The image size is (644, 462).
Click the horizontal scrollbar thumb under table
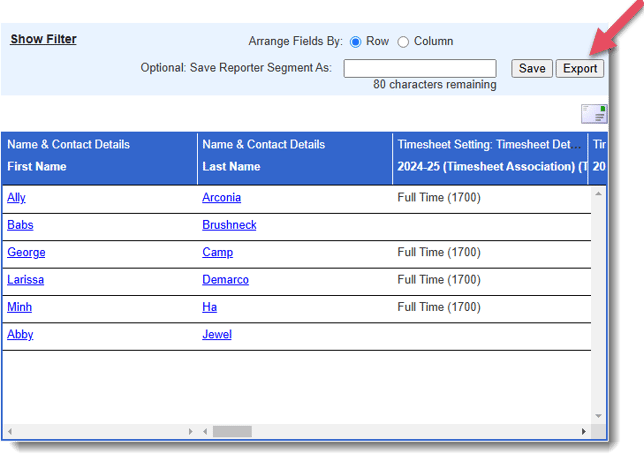(232, 432)
